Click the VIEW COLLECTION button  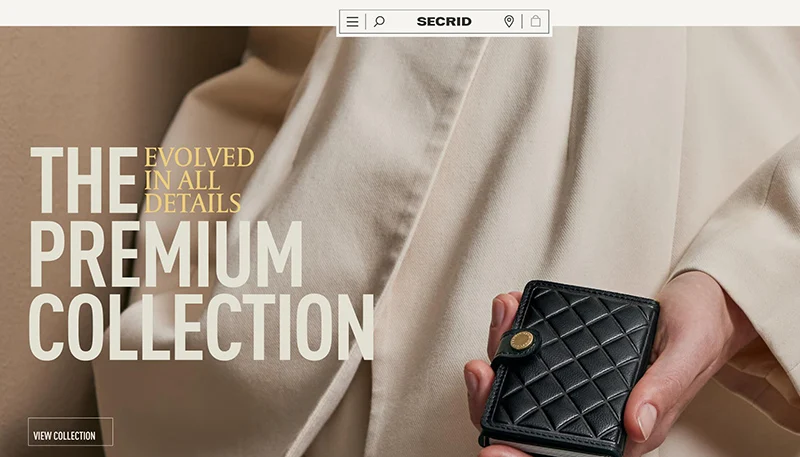(70, 432)
